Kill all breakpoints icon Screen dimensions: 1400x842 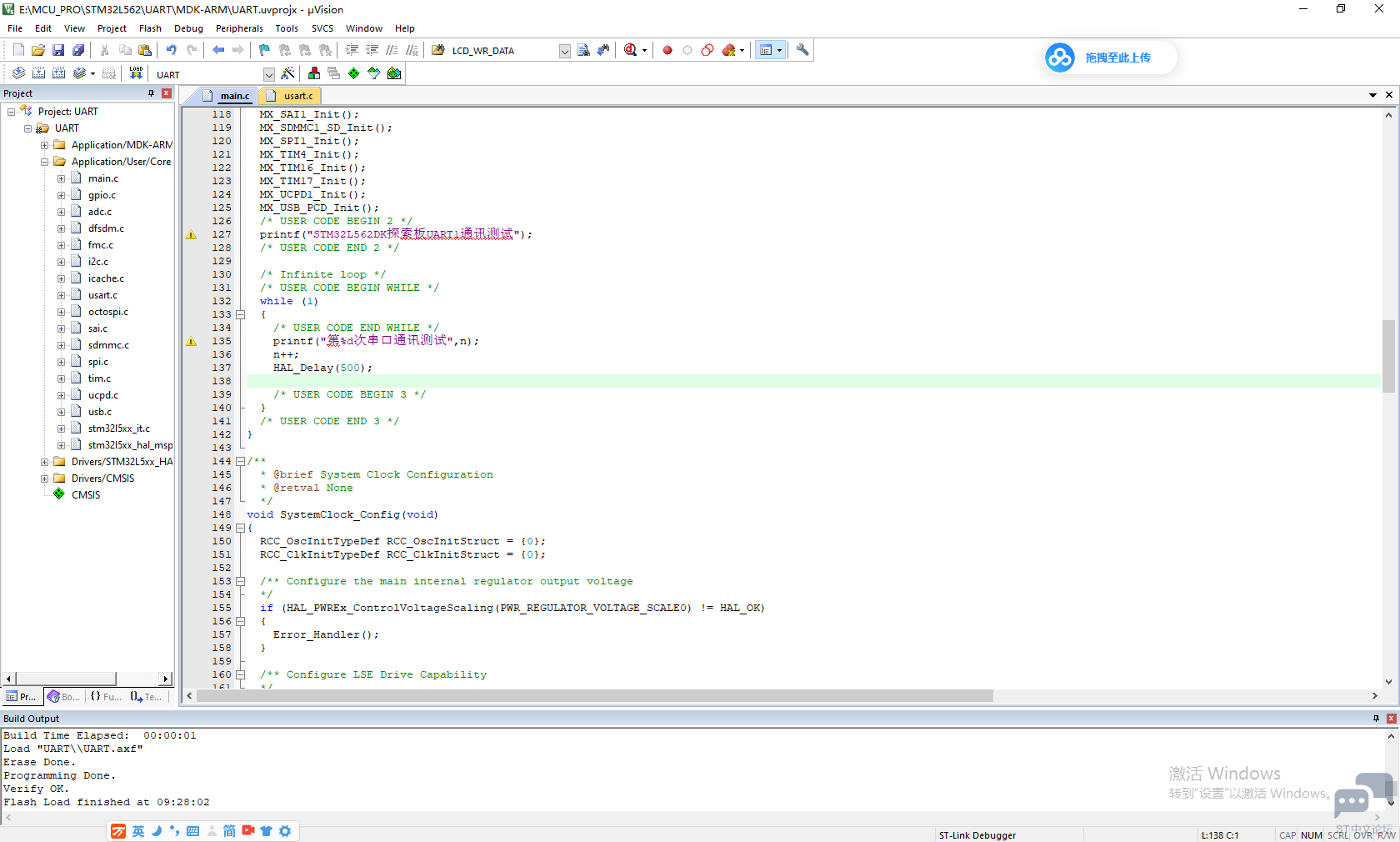(729, 50)
